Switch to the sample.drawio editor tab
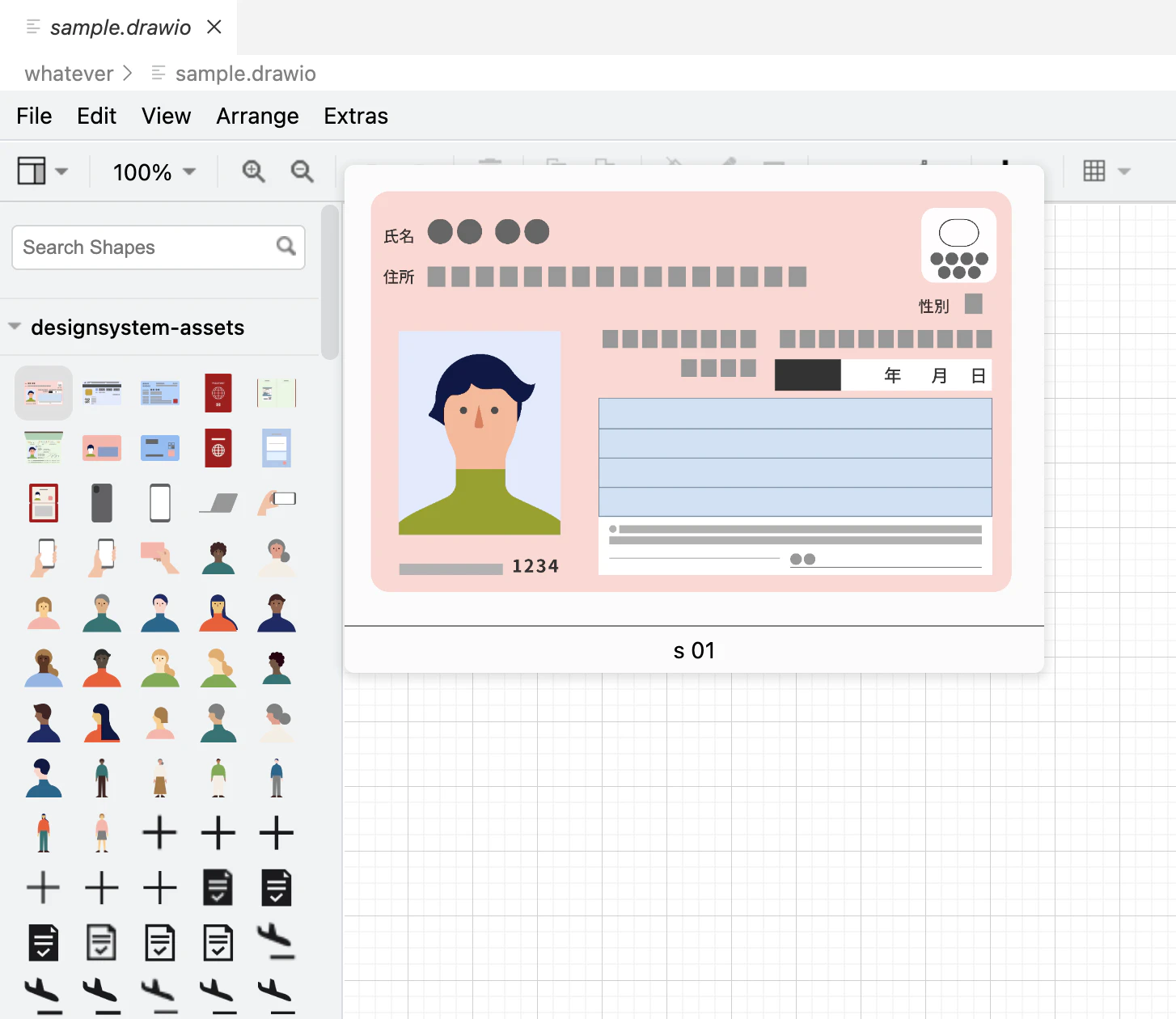 pyautogui.click(x=121, y=27)
